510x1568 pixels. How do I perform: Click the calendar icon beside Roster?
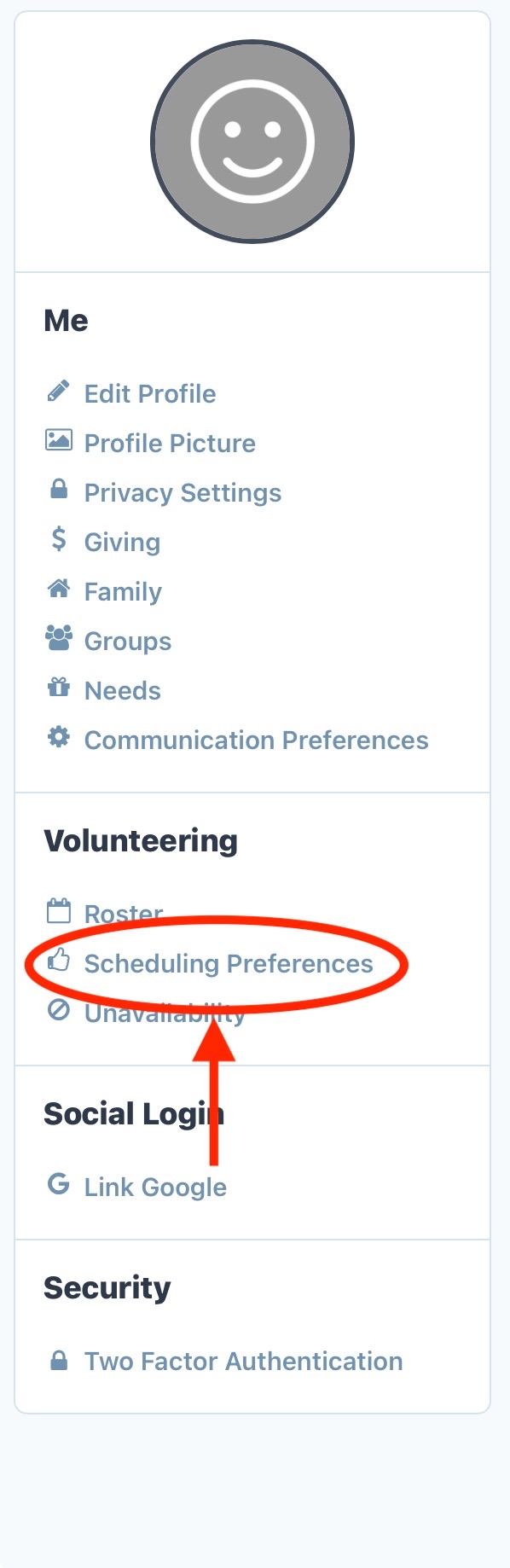click(58, 911)
